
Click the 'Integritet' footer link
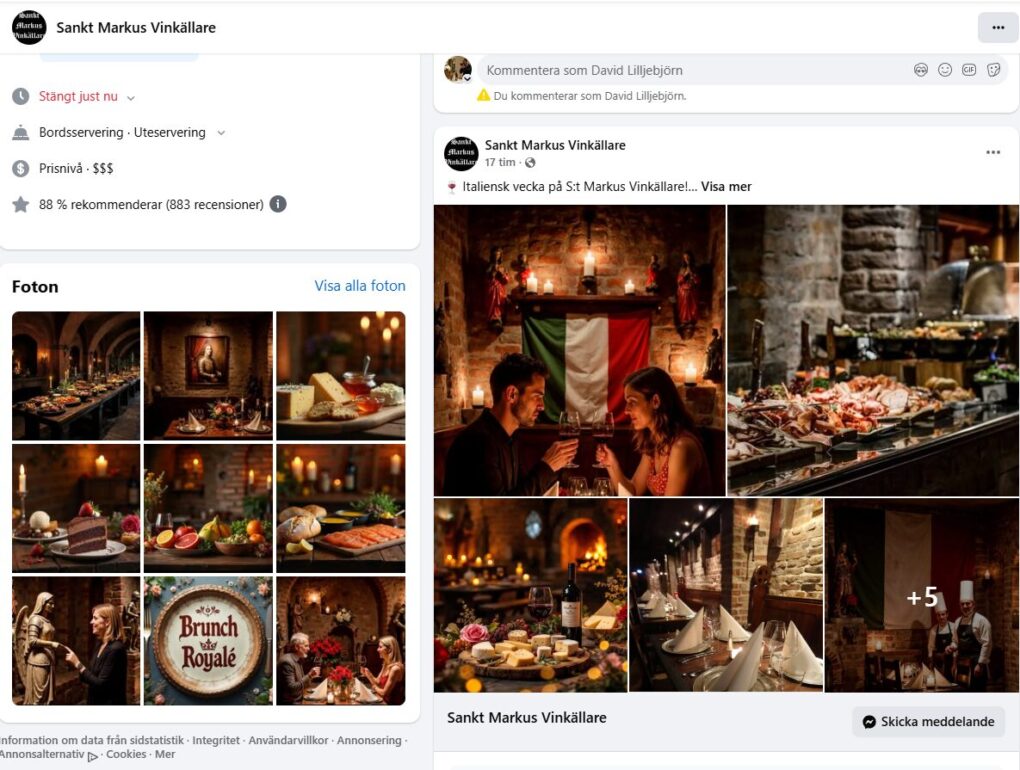tap(216, 741)
